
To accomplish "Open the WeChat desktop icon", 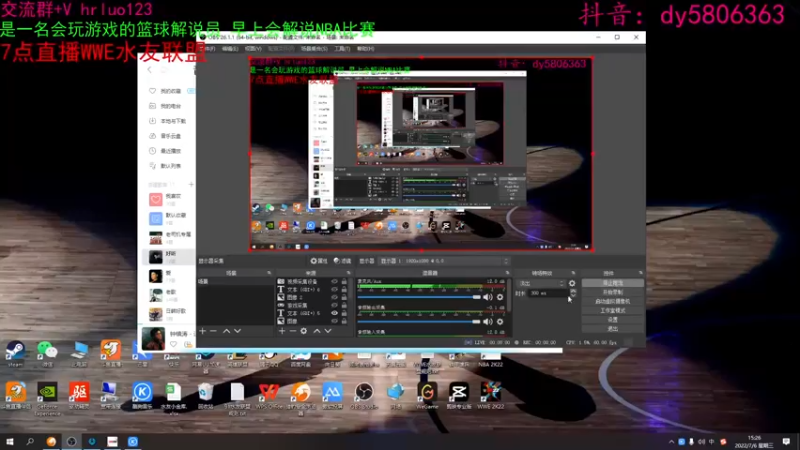I will point(47,354).
